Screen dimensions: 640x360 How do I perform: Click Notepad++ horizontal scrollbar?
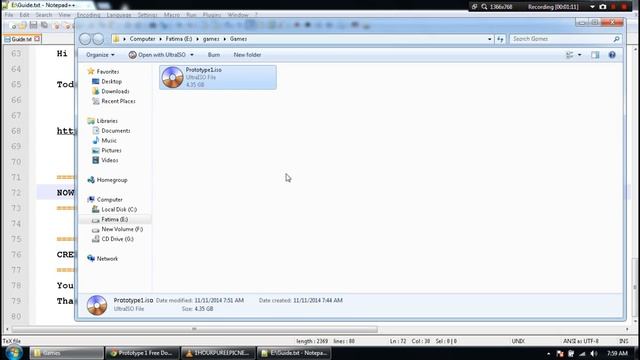point(194,329)
